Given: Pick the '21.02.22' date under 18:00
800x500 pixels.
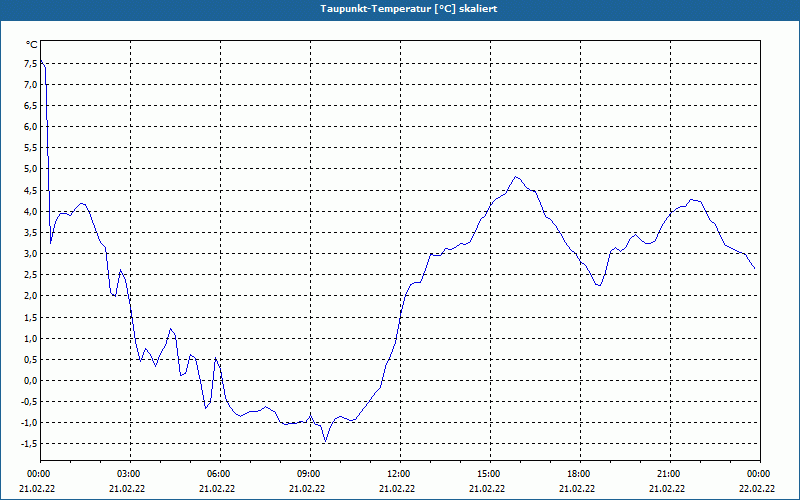Looking at the screenshot, I should [577, 489].
